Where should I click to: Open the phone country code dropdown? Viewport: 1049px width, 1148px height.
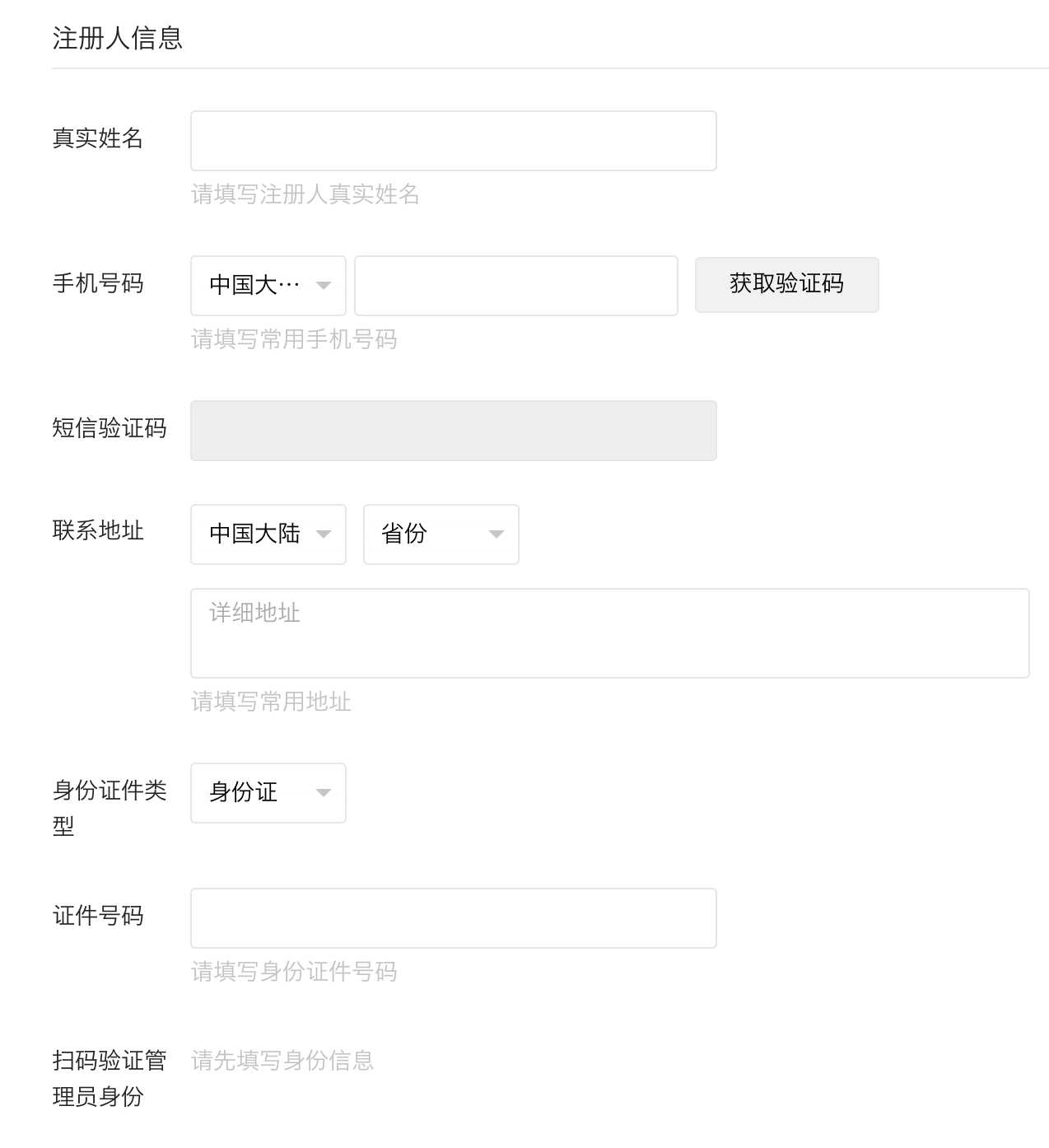[268, 286]
